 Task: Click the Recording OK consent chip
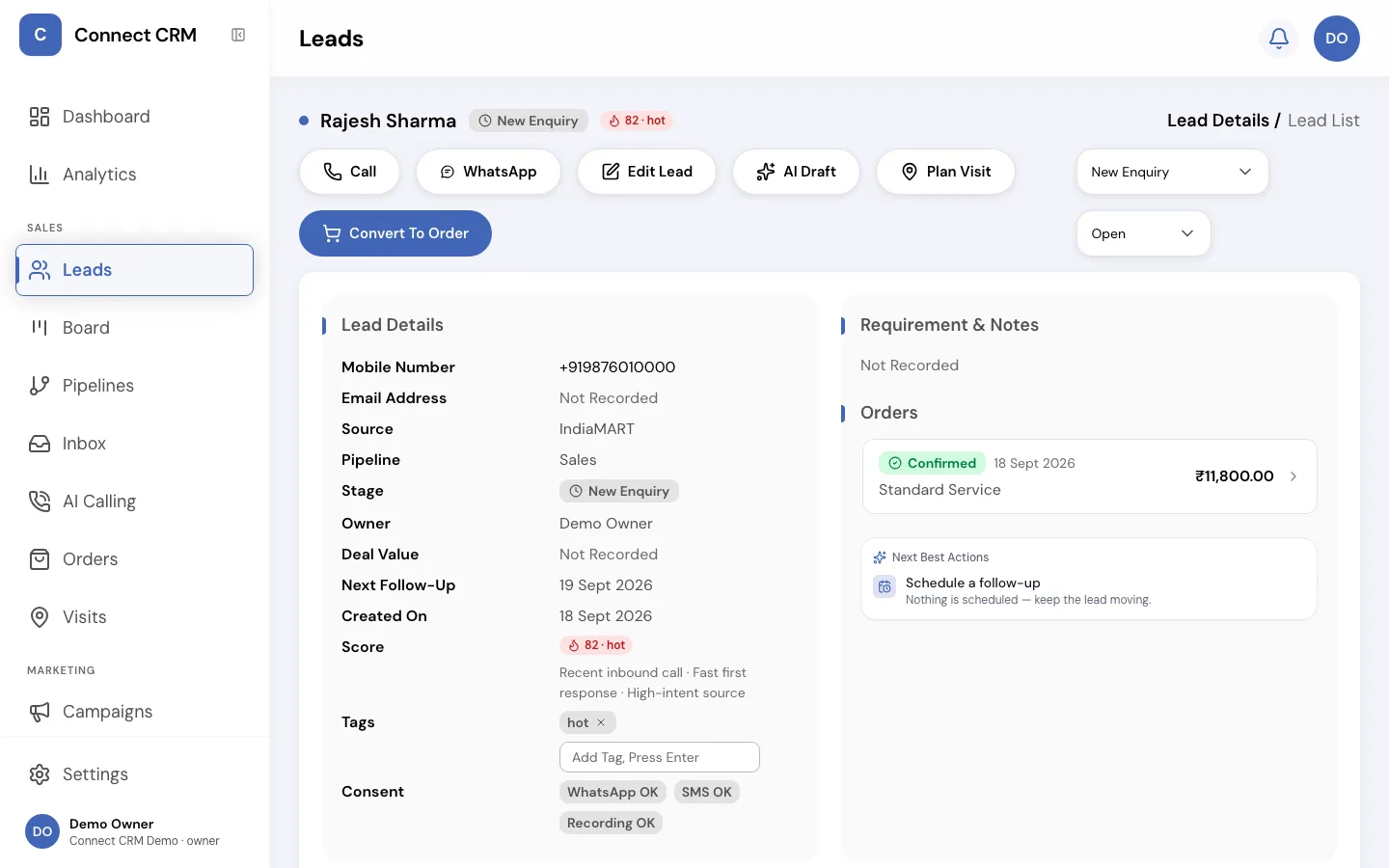(x=611, y=823)
